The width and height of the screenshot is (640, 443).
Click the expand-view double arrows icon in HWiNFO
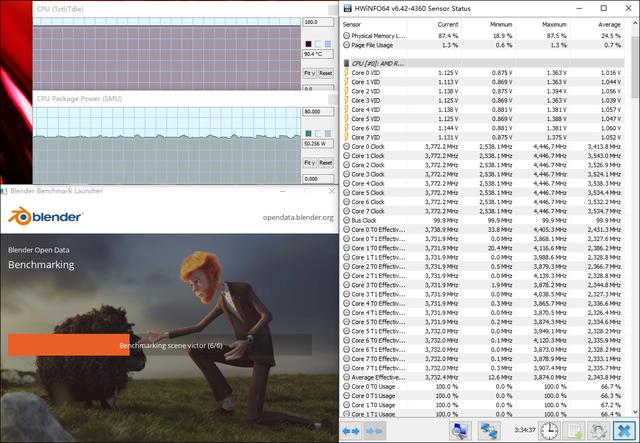pyautogui.click(x=353, y=430)
